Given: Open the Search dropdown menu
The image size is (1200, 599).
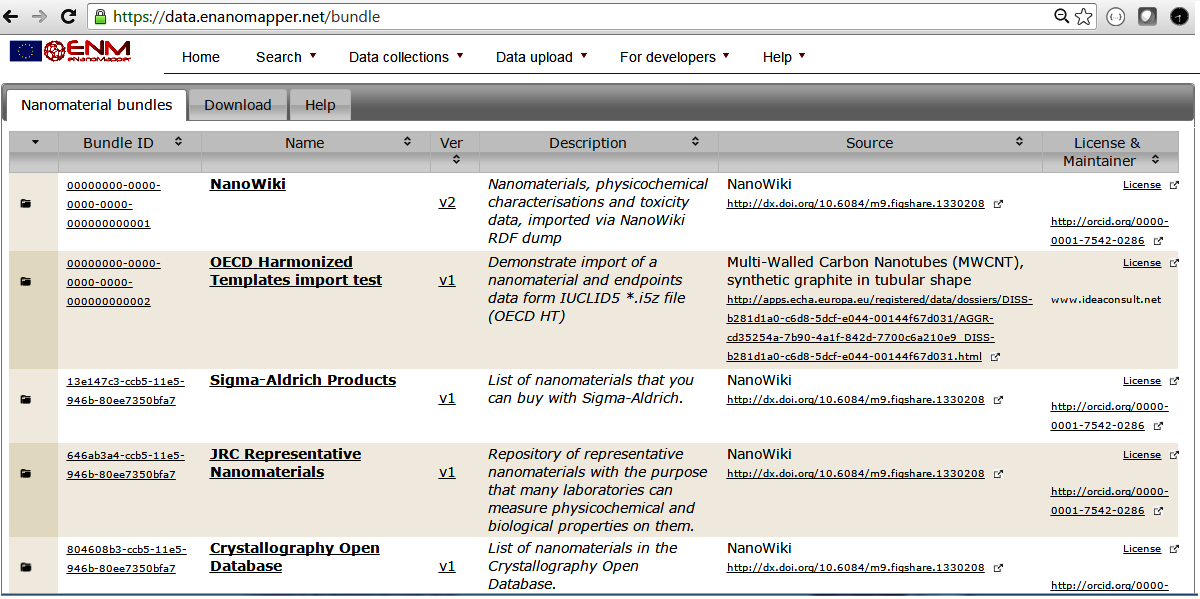Looking at the screenshot, I should click(x=286, y=57).
